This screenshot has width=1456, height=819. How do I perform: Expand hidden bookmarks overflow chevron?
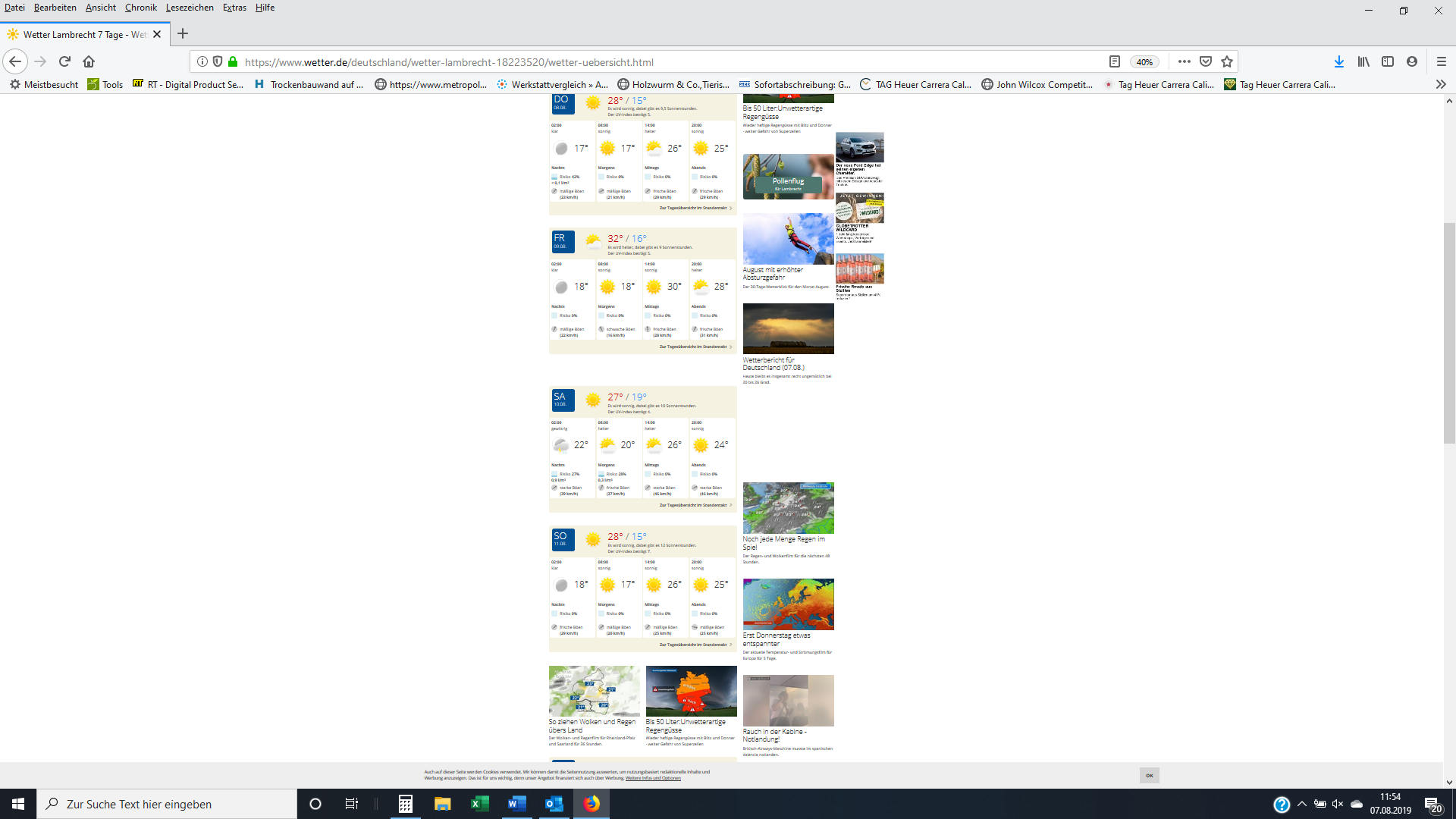point(1440,84)
